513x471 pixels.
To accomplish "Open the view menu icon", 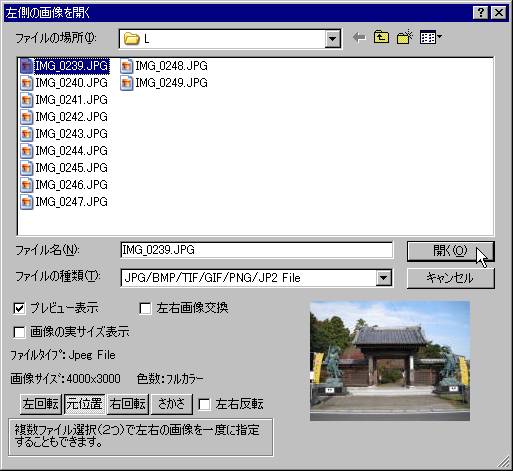I will click(431, 38).
